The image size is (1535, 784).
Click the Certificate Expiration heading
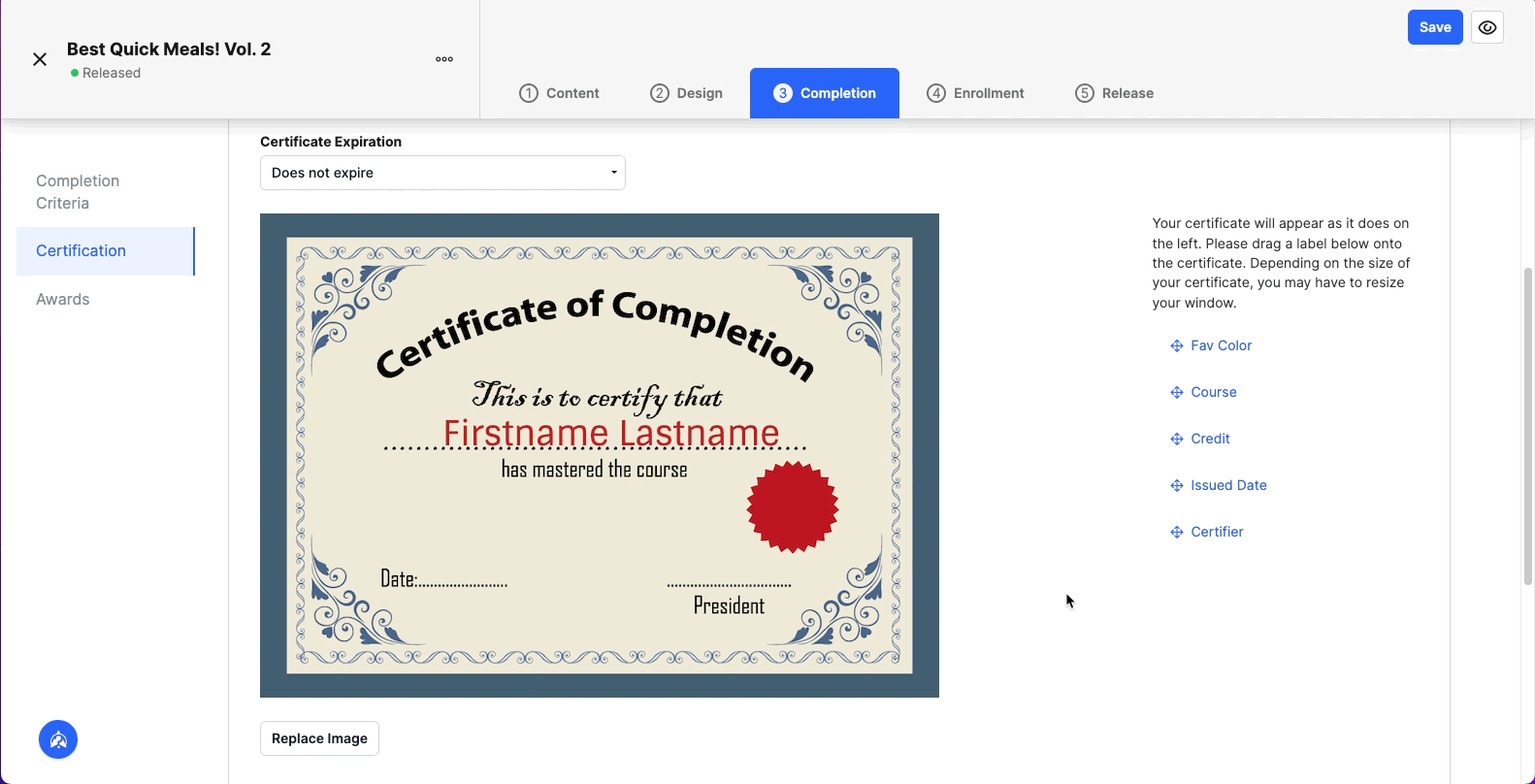pyautogui.click(x=331, y=142)
